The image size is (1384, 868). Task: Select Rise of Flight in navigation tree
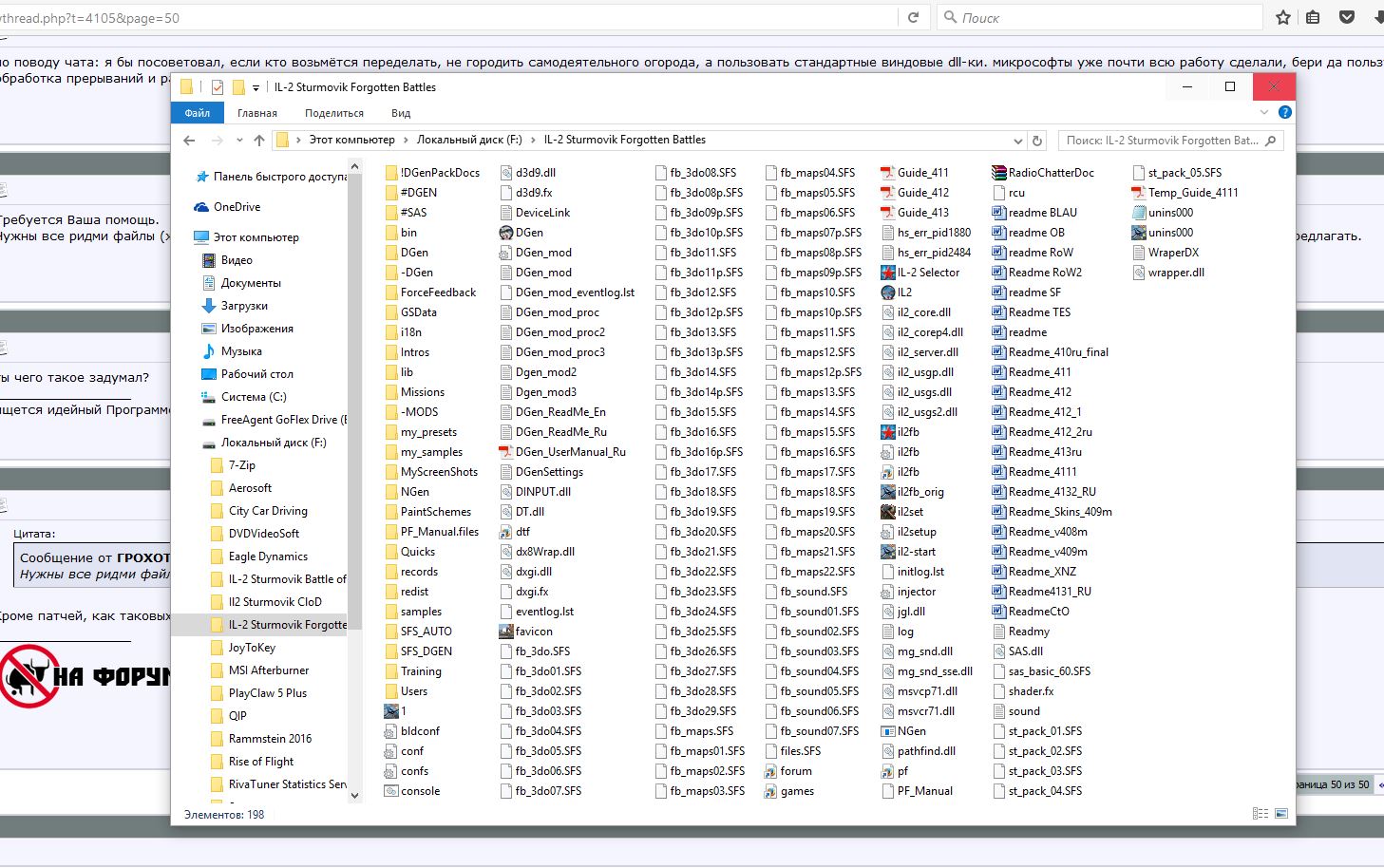click(x=260, y=762)
